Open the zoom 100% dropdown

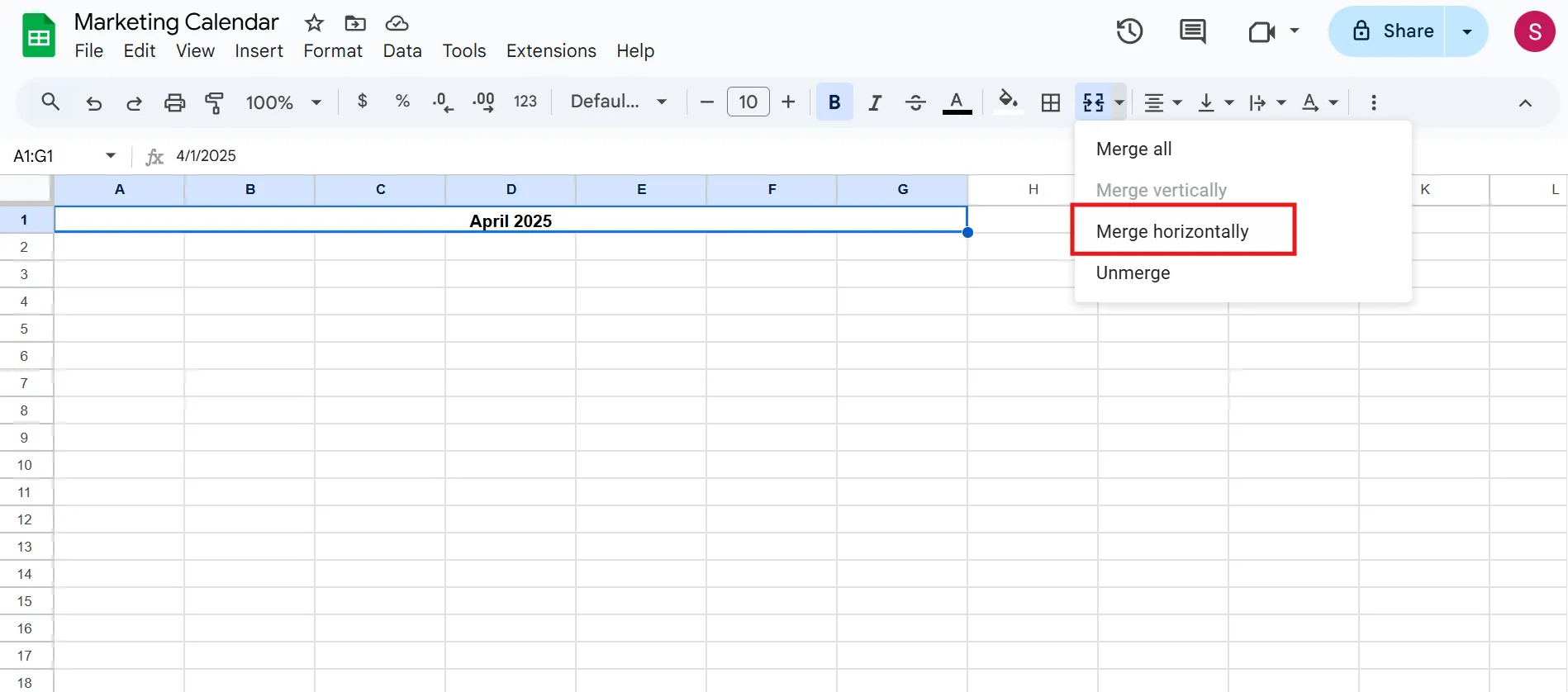pos(283,102)
